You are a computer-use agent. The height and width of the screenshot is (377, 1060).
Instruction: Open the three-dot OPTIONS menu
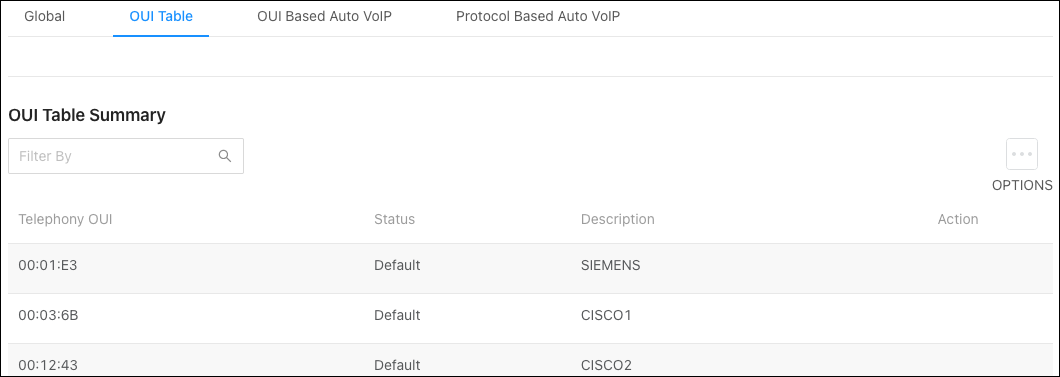(1021, 154)
